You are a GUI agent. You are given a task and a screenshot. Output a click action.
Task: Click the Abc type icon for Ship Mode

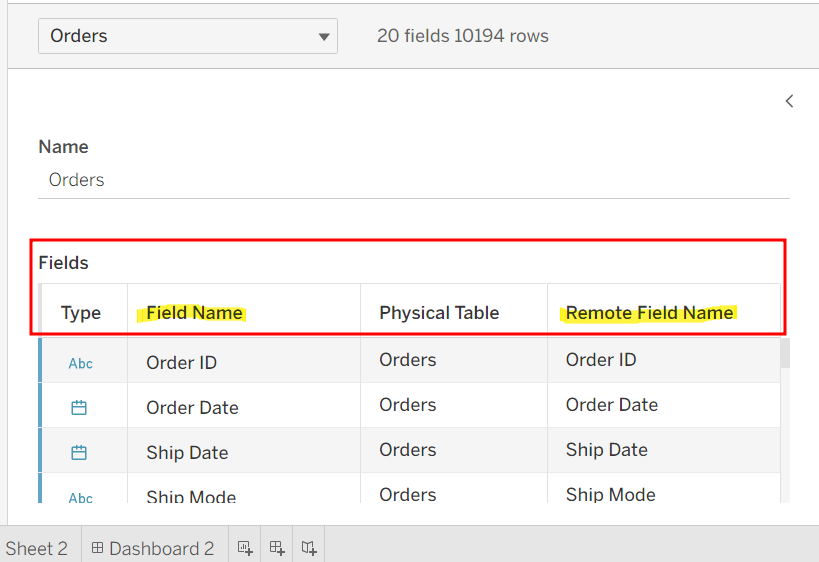[x=80, y=498]
